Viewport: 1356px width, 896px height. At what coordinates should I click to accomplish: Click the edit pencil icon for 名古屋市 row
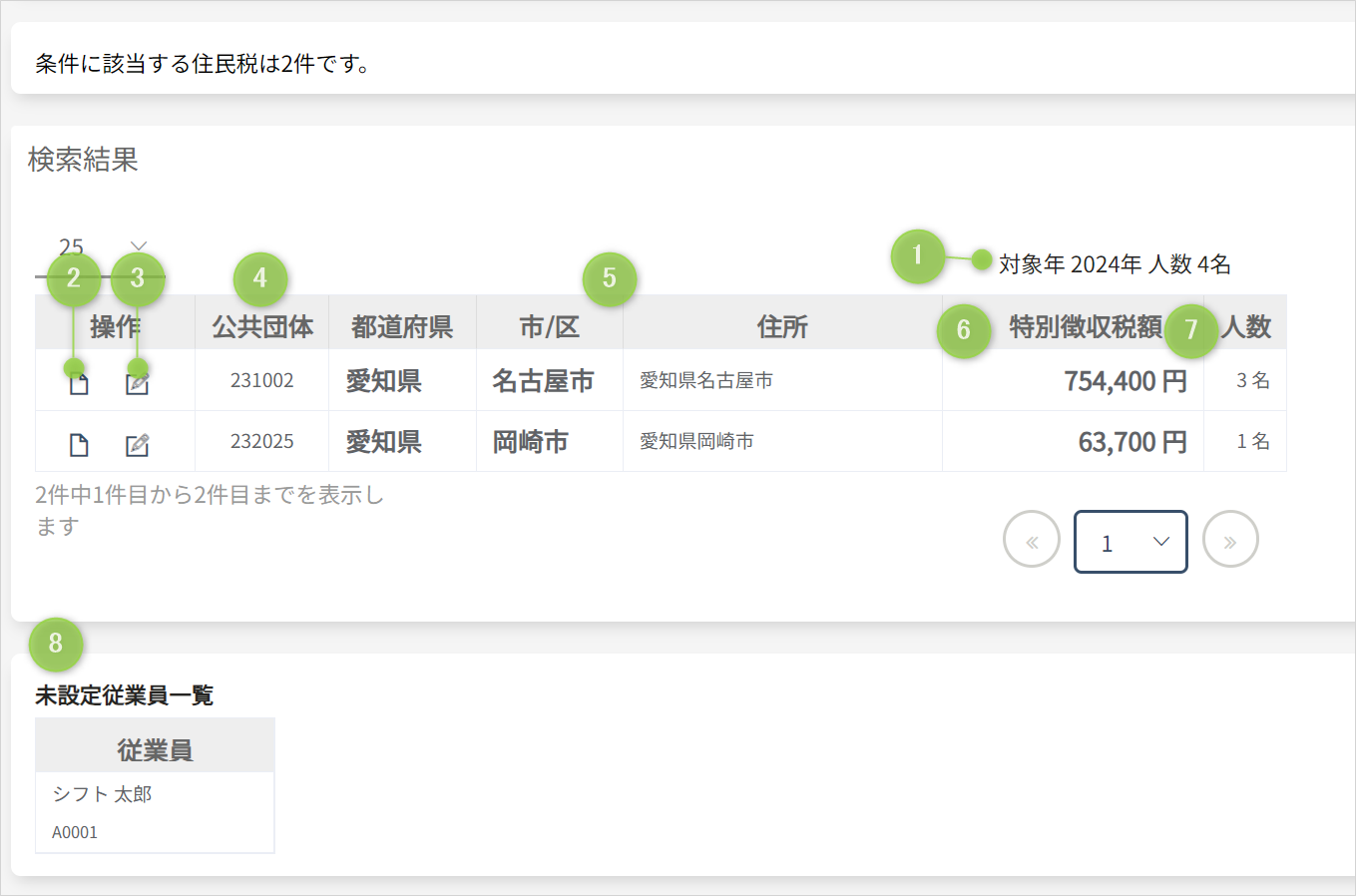tap(137, 383)
